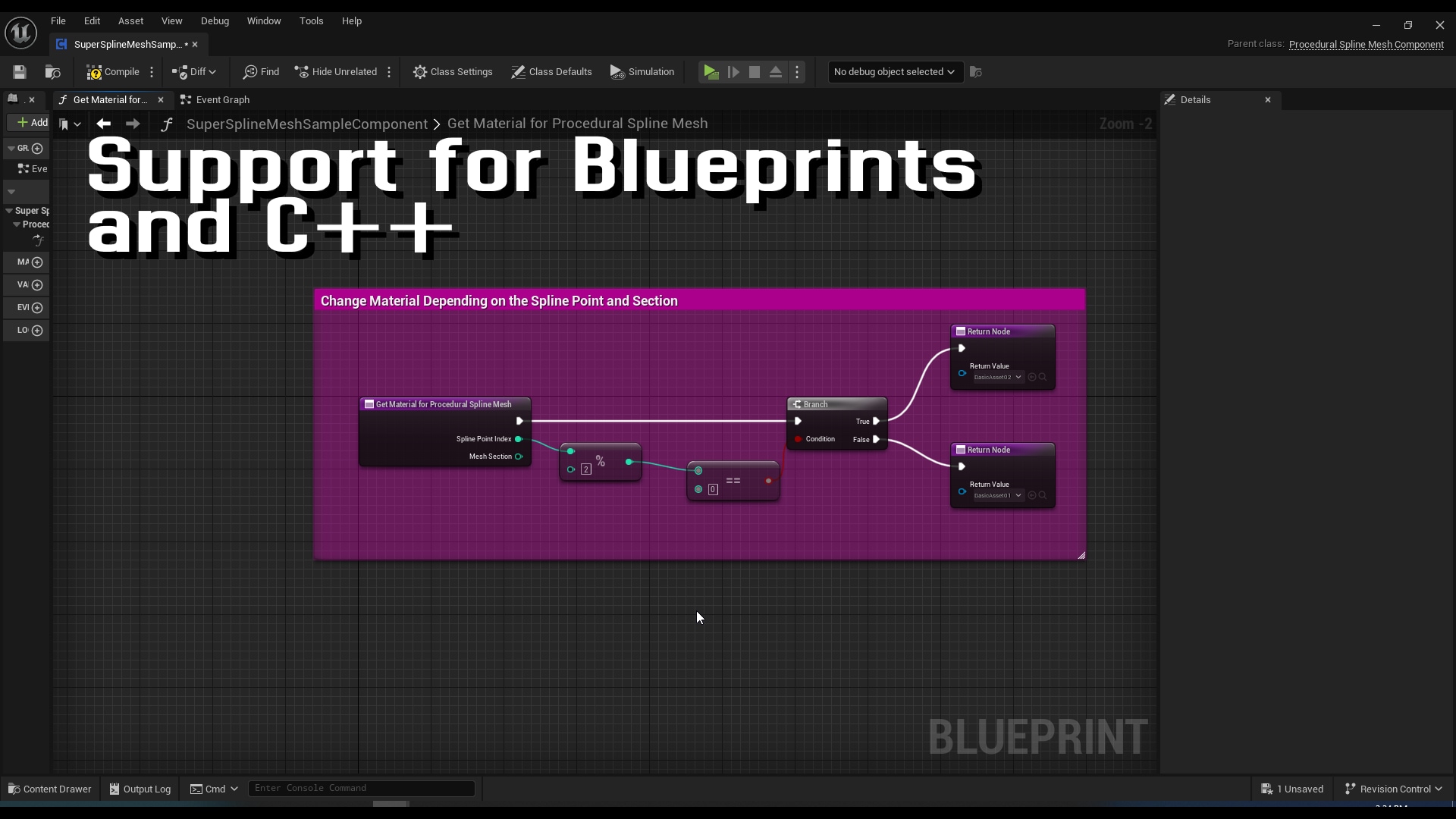
Task: Follow the Procedural Spline Mesh Component link
Action: point(1366,44)
